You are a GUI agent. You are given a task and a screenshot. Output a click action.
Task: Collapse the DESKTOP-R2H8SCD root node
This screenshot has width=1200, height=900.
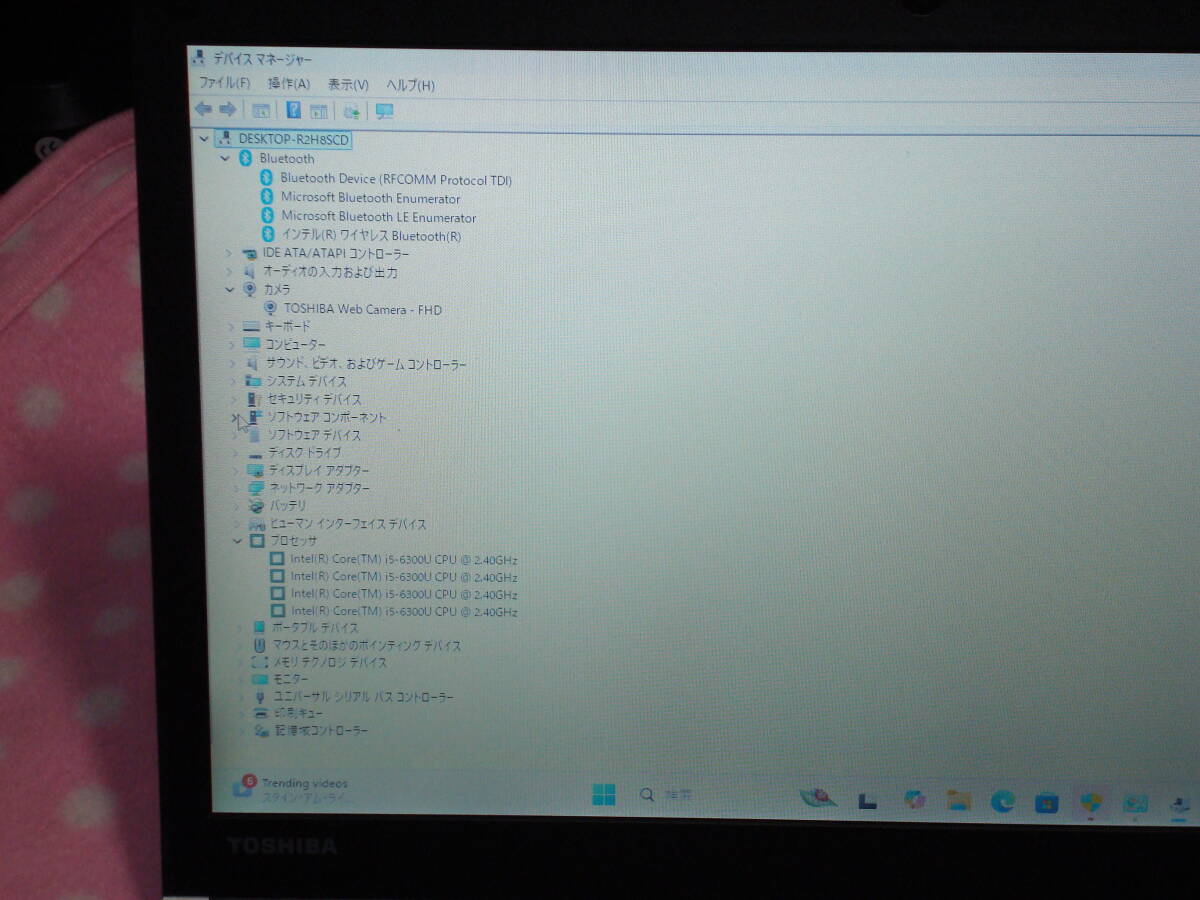(x=204, y=139)
